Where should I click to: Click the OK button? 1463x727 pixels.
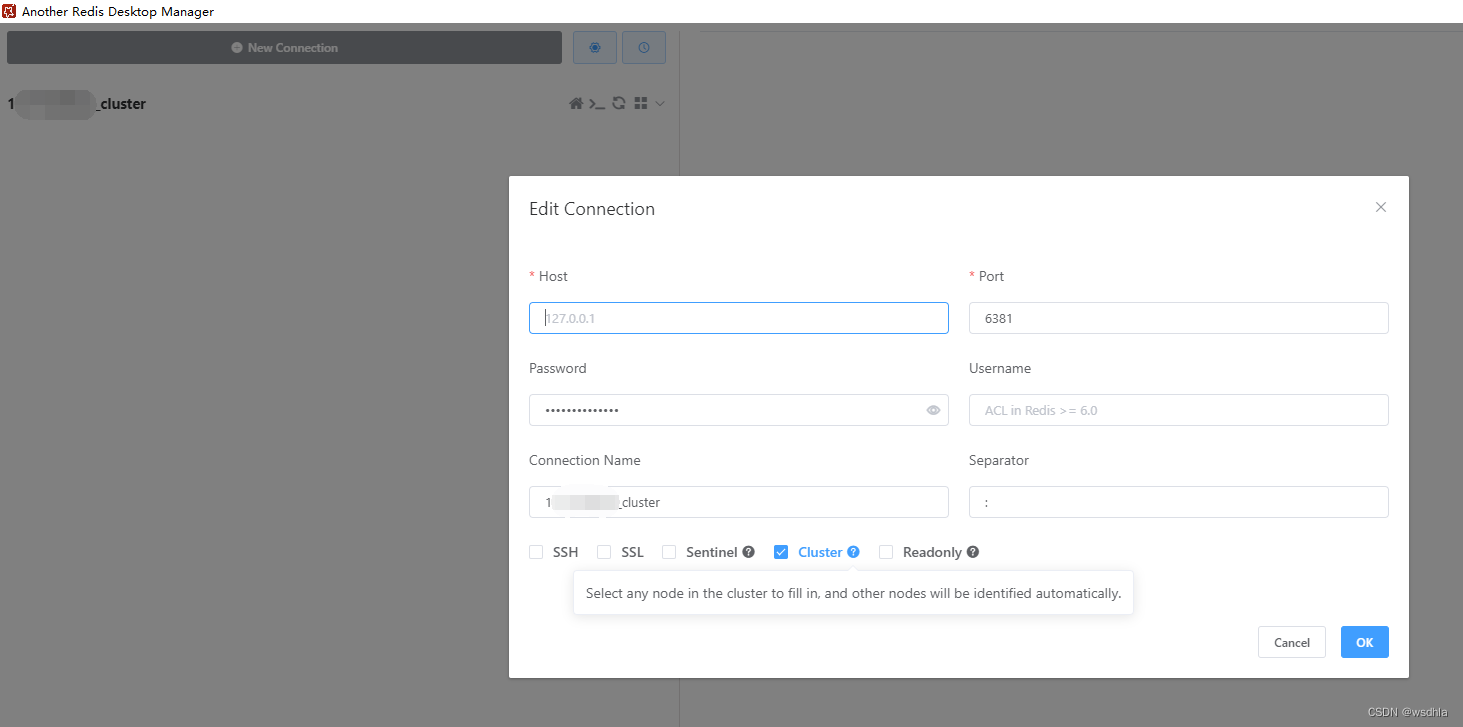(x=1364, y=642)
